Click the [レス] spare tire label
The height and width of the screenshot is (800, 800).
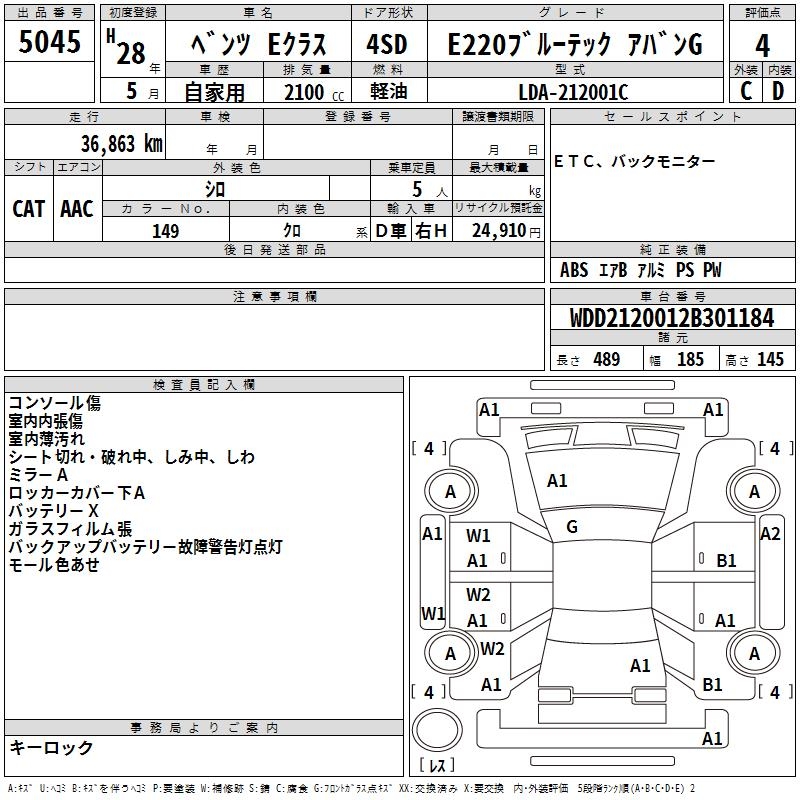pos(437,764)
